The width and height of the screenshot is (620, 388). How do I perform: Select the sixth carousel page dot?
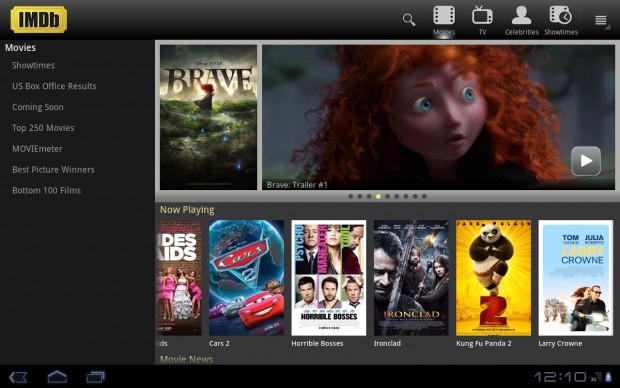pyautogui.click(x=397, y=197)
